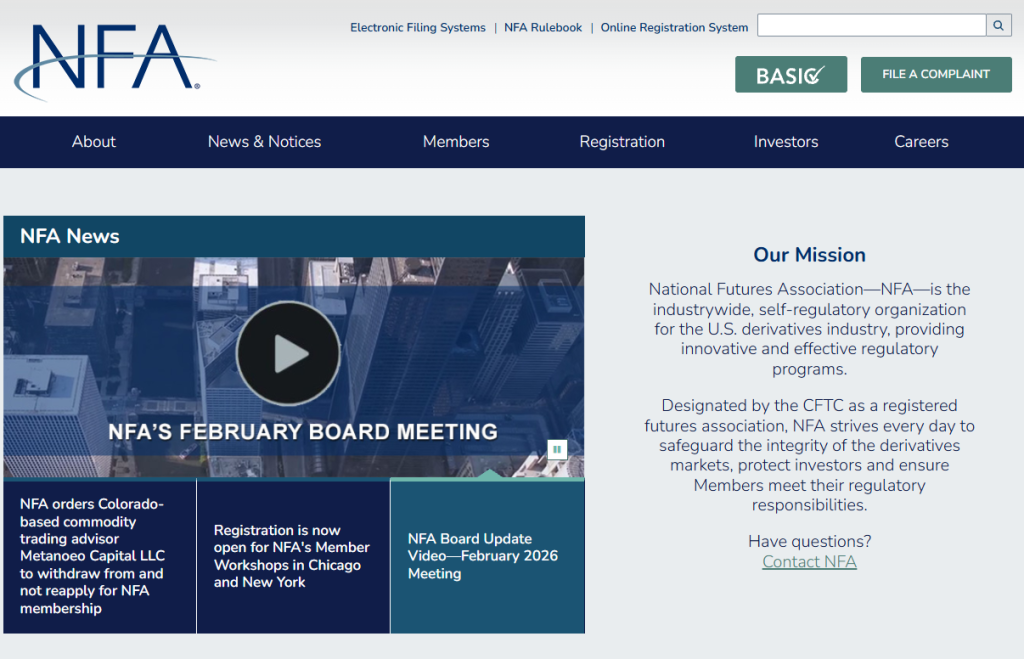Click the File a Complaint button
The width and height of the screenshot is (1024, 659).
tap(936, 74)
